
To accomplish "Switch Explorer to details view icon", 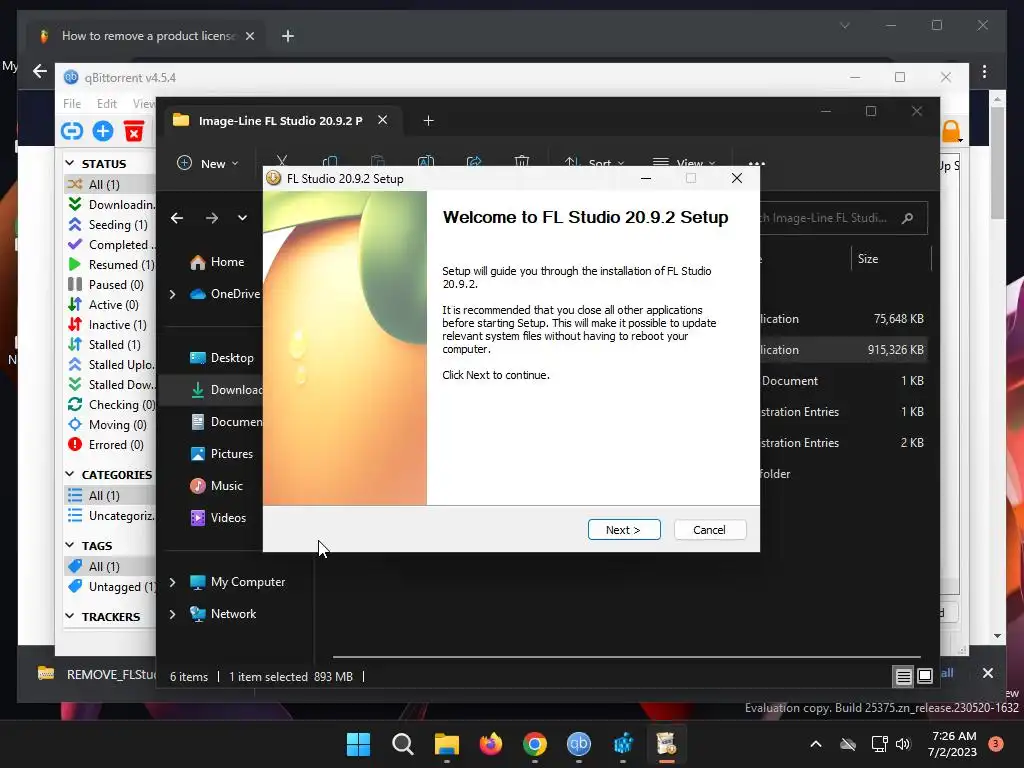I will [x=903, y=677].
